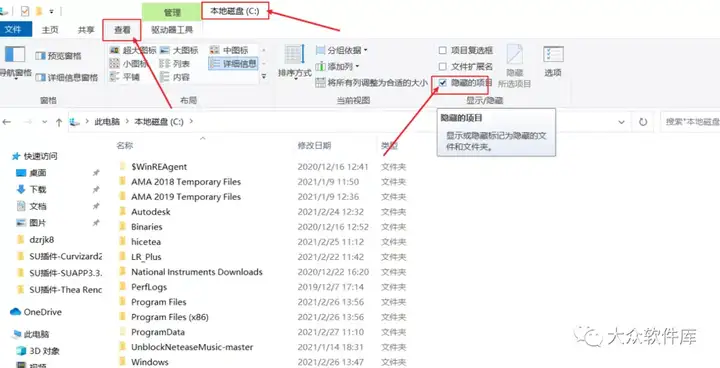The height and width of the screenshot is (368, 720).
Task: Select the hicetea folder
Action: point(146,242)
